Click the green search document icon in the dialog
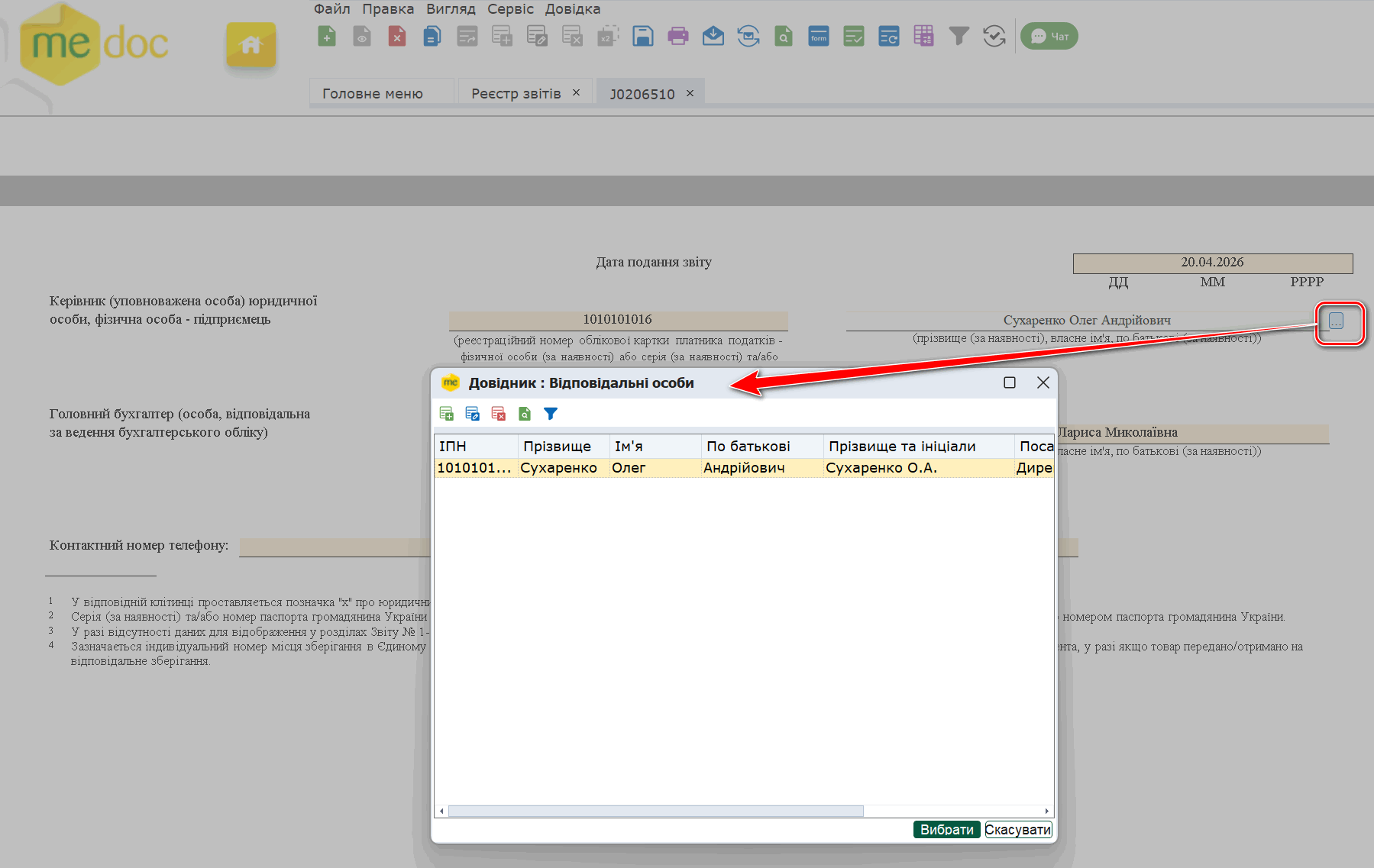The height and width of the screenshot is (868, 1374). click(525, 414)
